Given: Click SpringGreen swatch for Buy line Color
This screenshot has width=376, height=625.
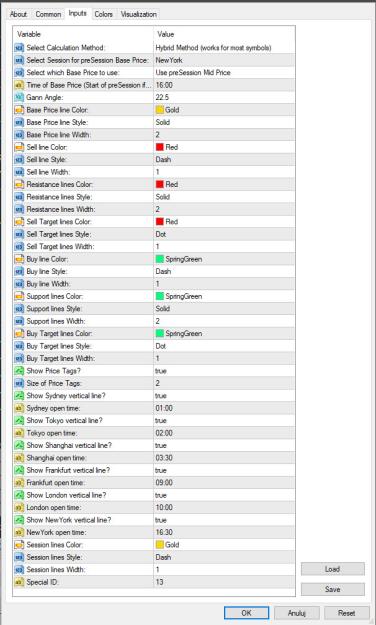Looking at the screenshot, I should (160, 259).
